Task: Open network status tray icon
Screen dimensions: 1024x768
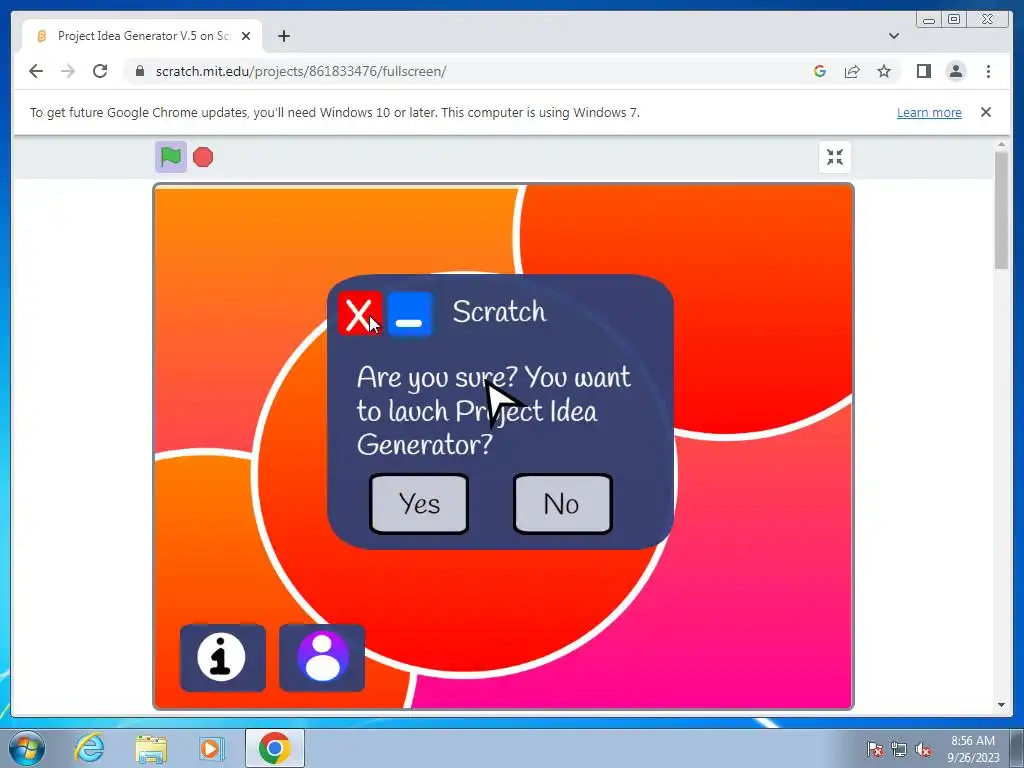Action: tap(899, 749)
